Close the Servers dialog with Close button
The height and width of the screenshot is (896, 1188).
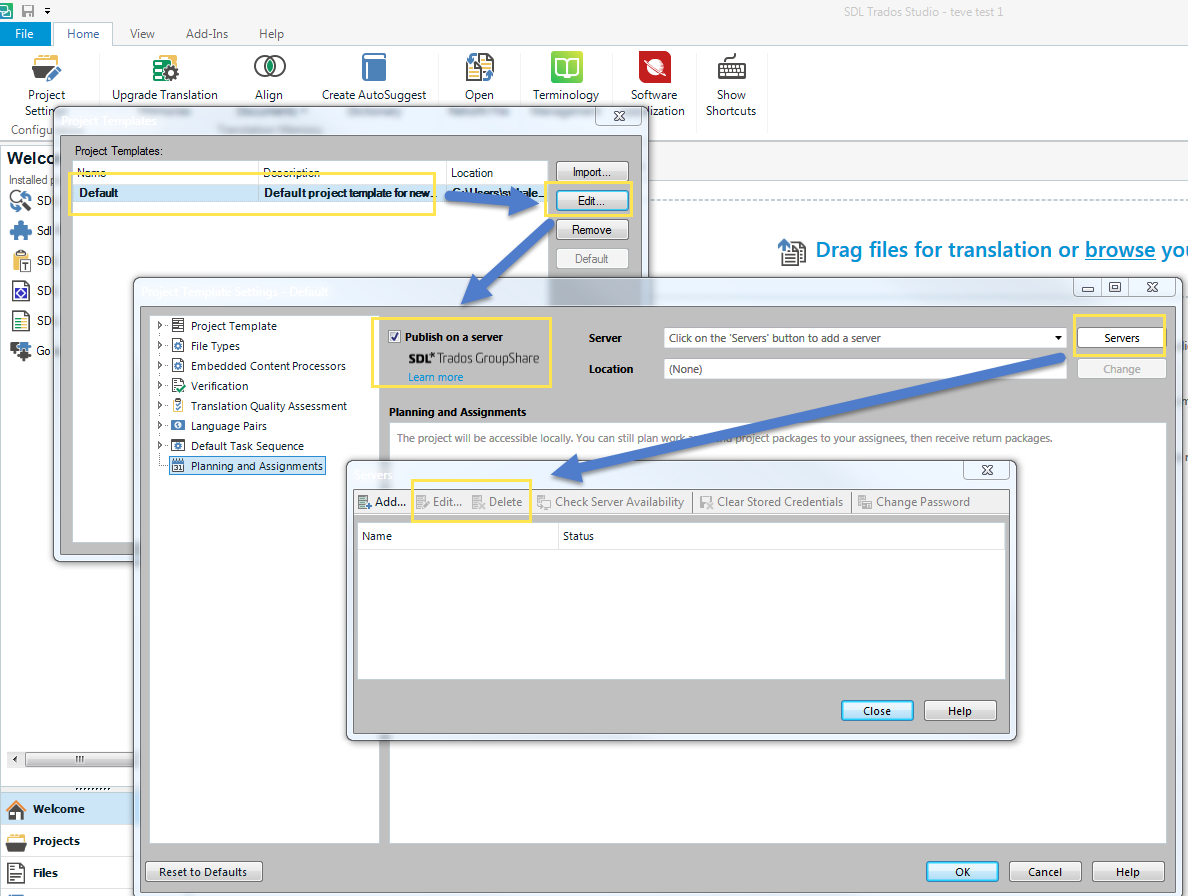877,710
